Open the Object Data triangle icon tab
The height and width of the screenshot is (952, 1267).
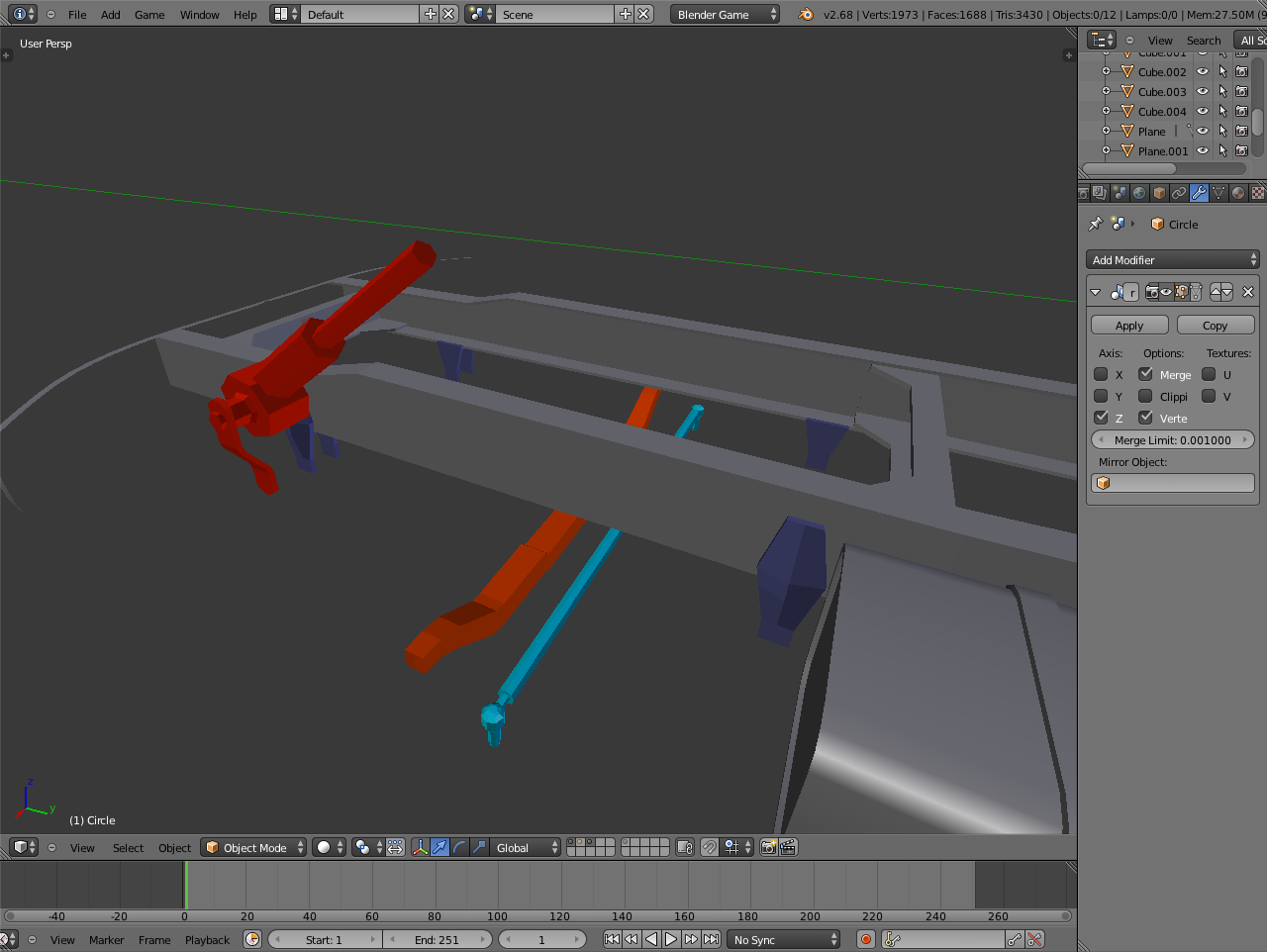tap(1218, 193)
